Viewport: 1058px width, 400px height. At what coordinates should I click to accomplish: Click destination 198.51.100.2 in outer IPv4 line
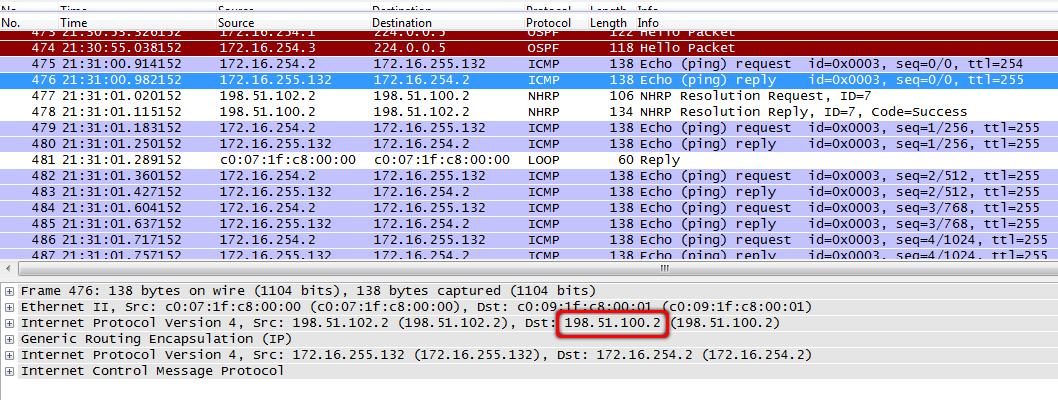pyautogui.click(x=612, y=323)
